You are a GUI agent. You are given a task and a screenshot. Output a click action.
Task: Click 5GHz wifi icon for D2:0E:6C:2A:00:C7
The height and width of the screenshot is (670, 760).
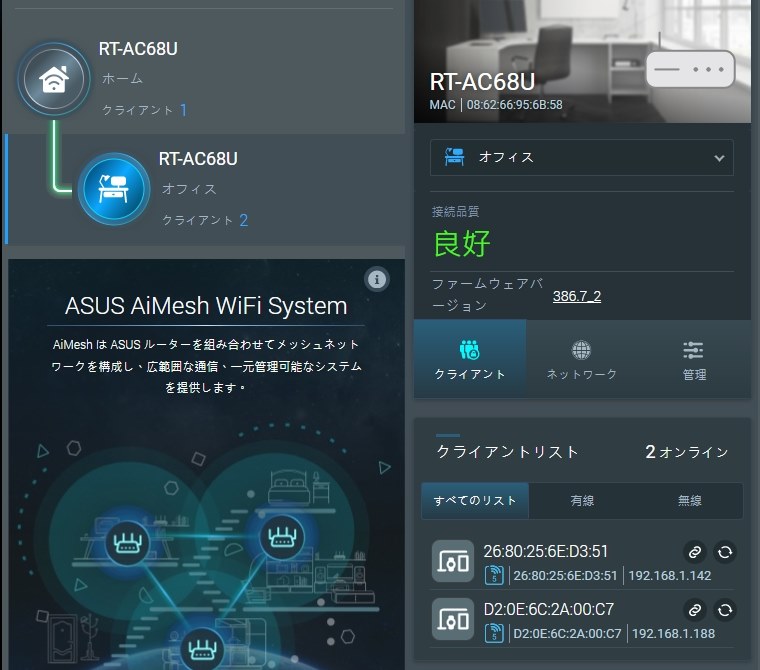[494, 633]
